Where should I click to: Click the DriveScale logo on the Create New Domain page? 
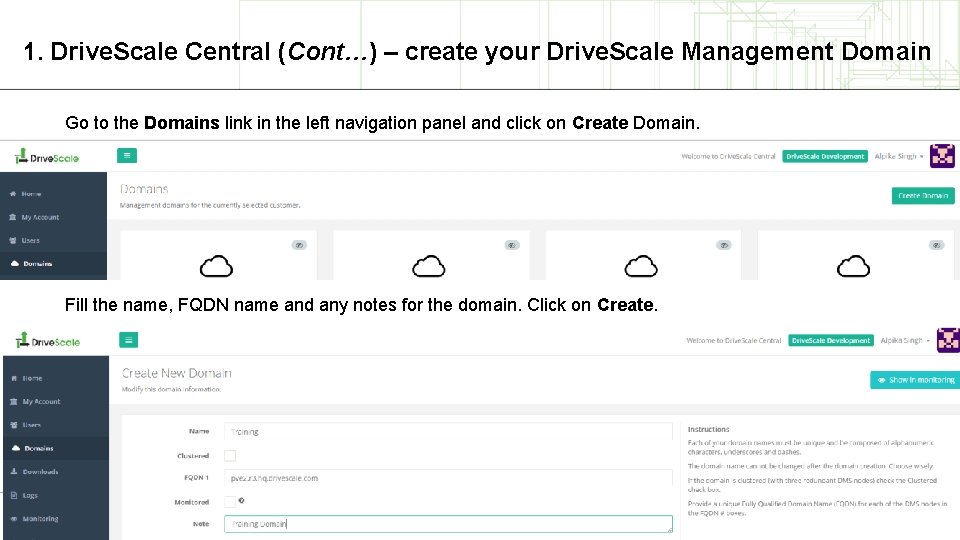48,340
